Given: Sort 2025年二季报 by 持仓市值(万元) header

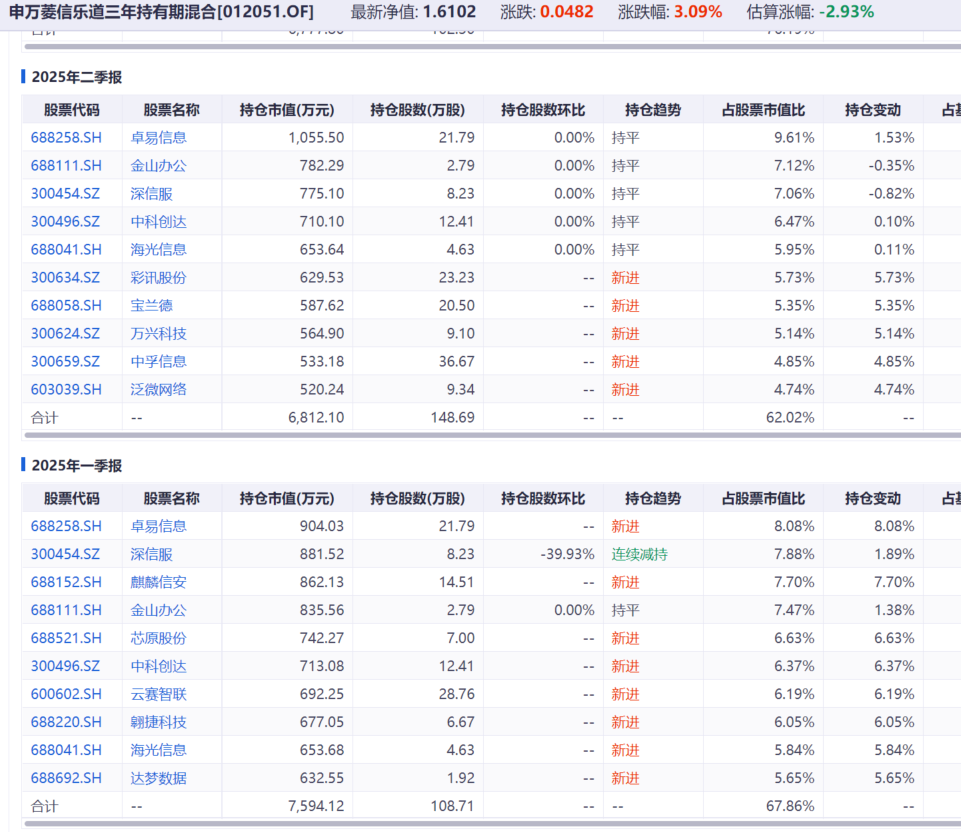Looking at the screenshot, I should coord(287,110).
